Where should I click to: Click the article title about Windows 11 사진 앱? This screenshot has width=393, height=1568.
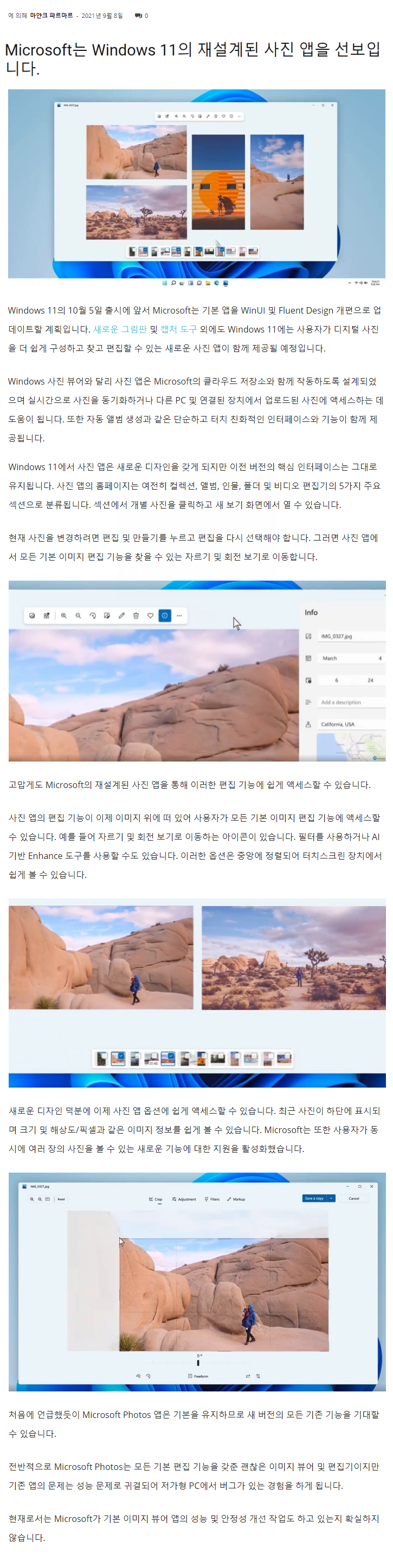(x=192, y=58)
